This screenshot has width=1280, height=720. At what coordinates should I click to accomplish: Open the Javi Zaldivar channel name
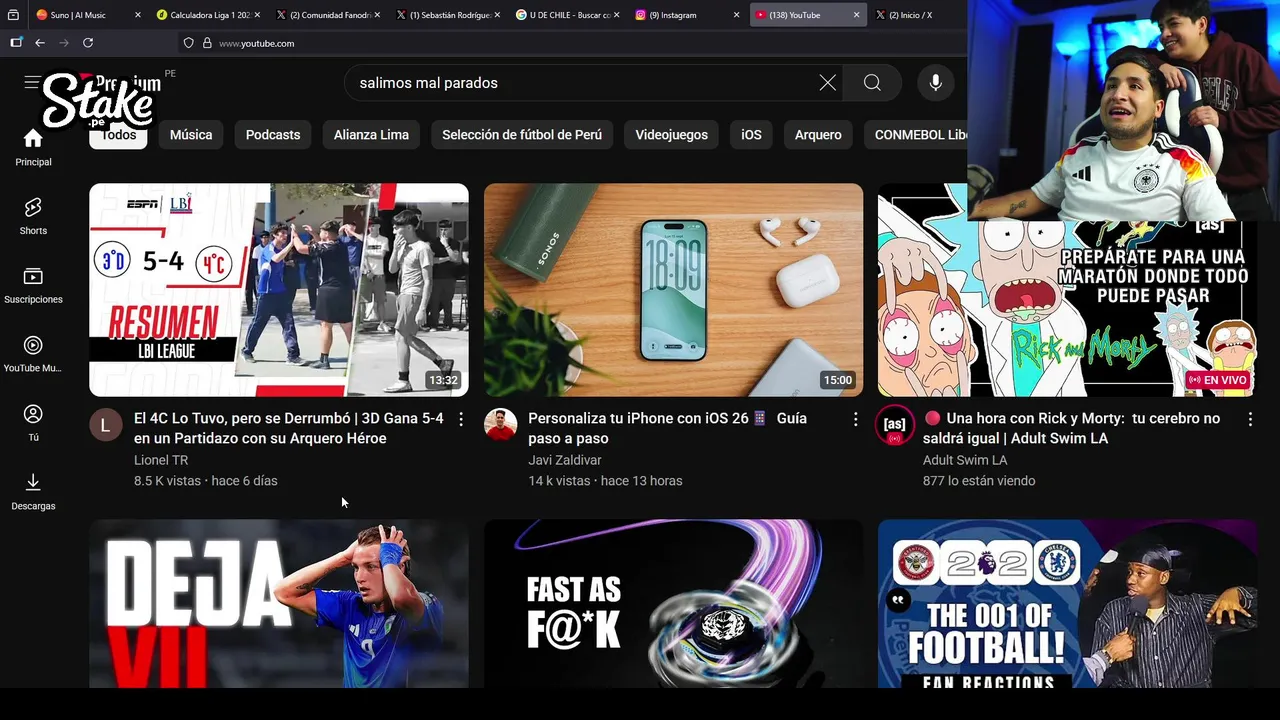565,460
